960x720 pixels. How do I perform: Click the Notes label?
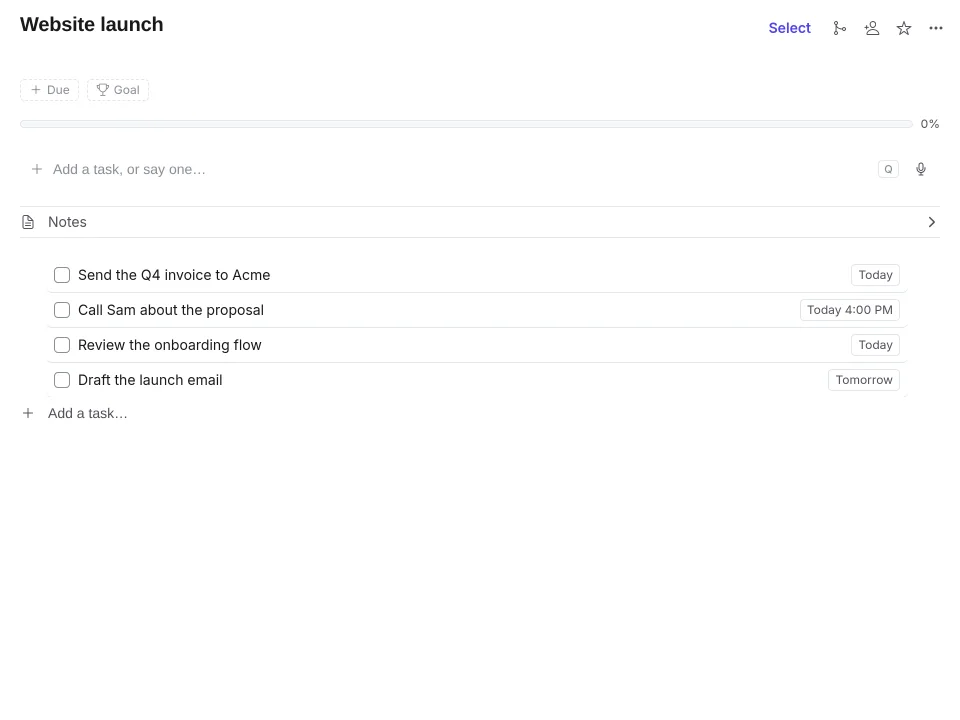tap(67, 222)
